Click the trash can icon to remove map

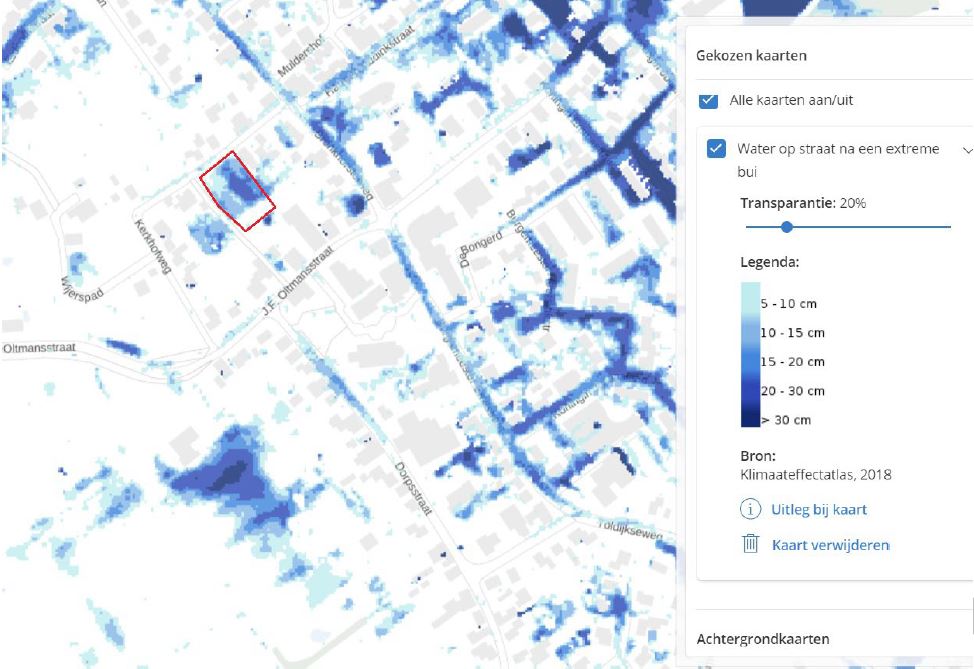750,544
